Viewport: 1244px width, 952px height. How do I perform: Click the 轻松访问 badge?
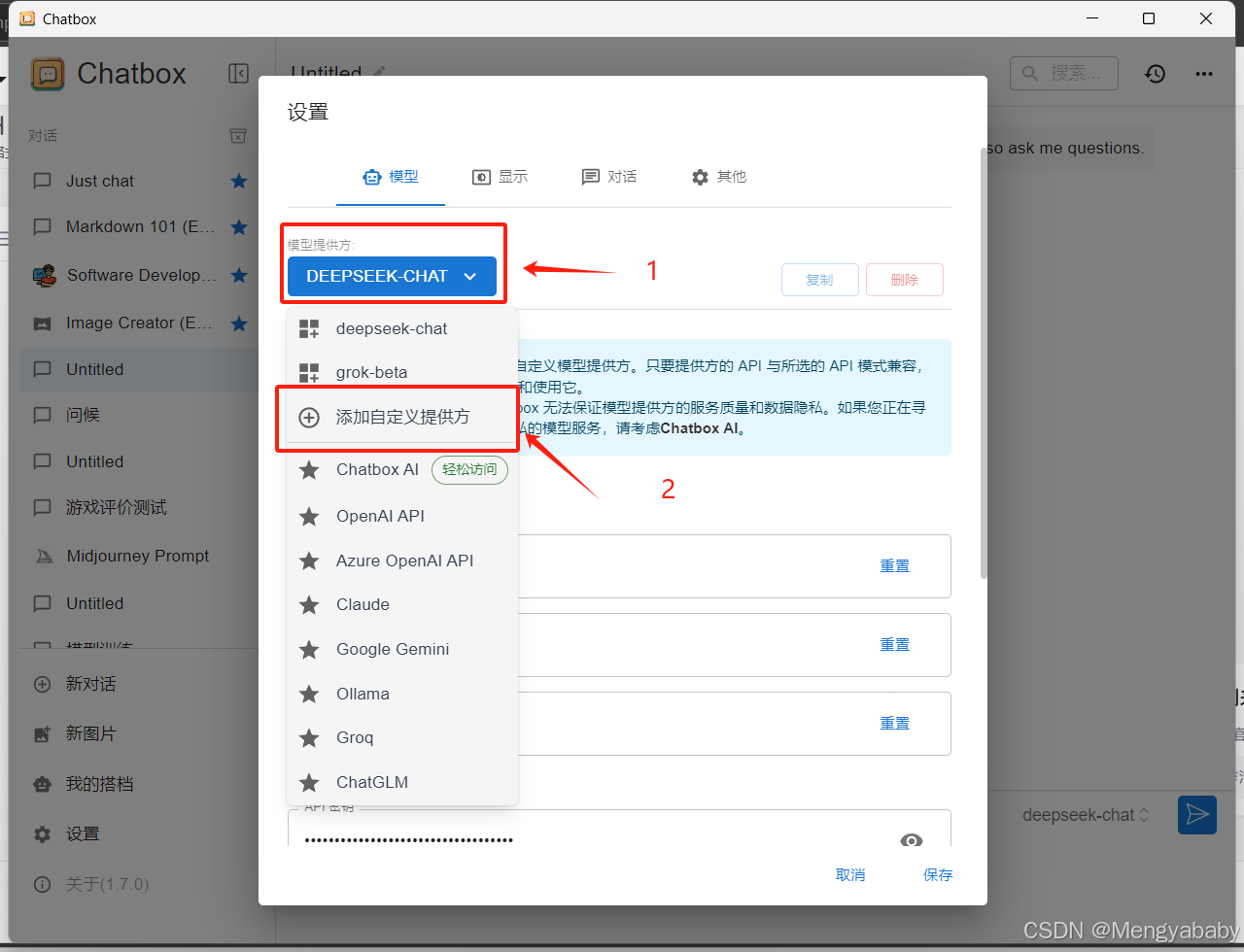click(x=469, y=469)
